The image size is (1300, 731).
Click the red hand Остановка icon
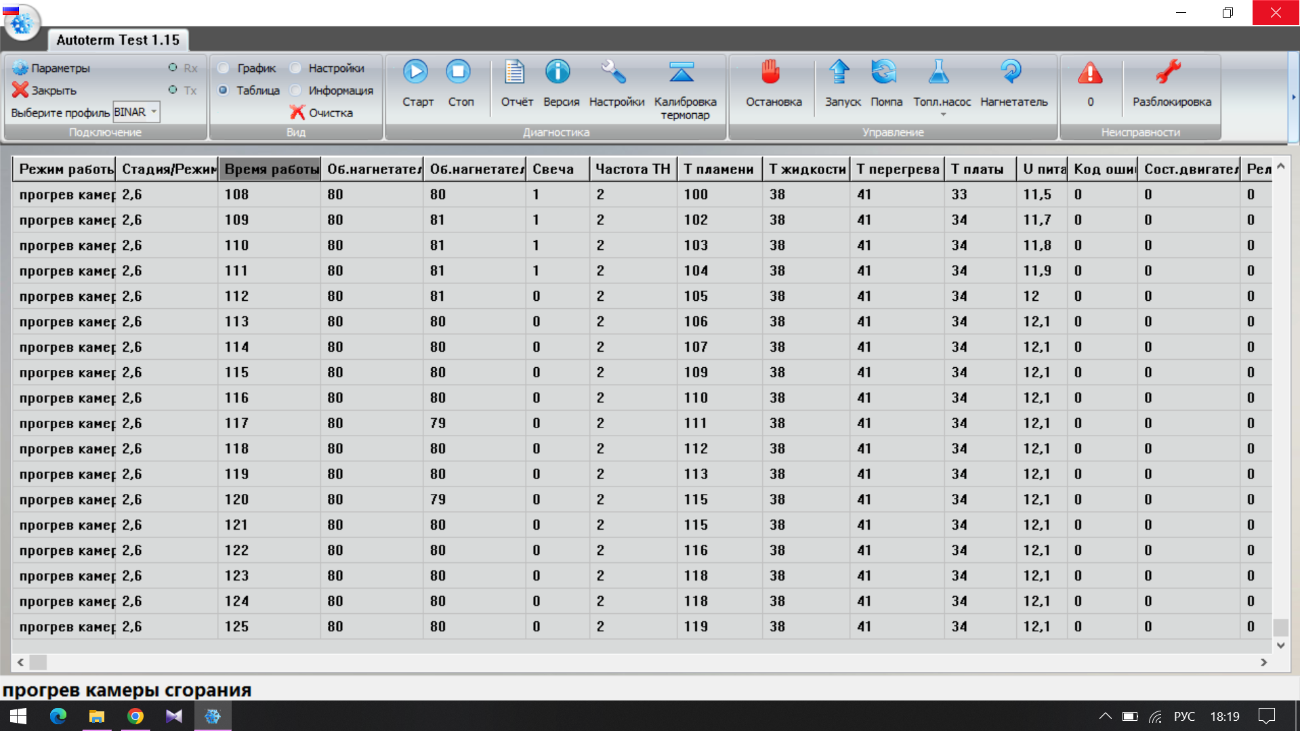point(771,72)
